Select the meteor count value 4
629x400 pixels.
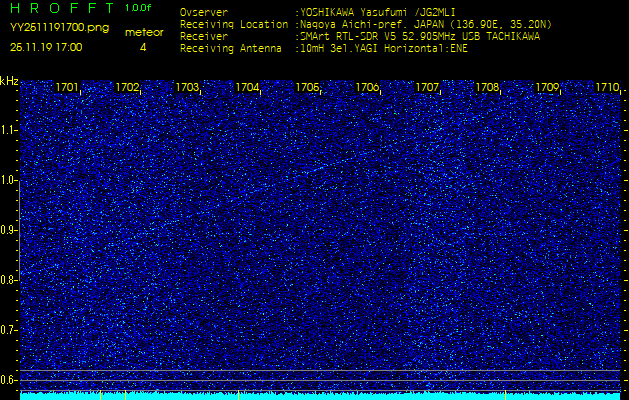(x=143, y=47)
